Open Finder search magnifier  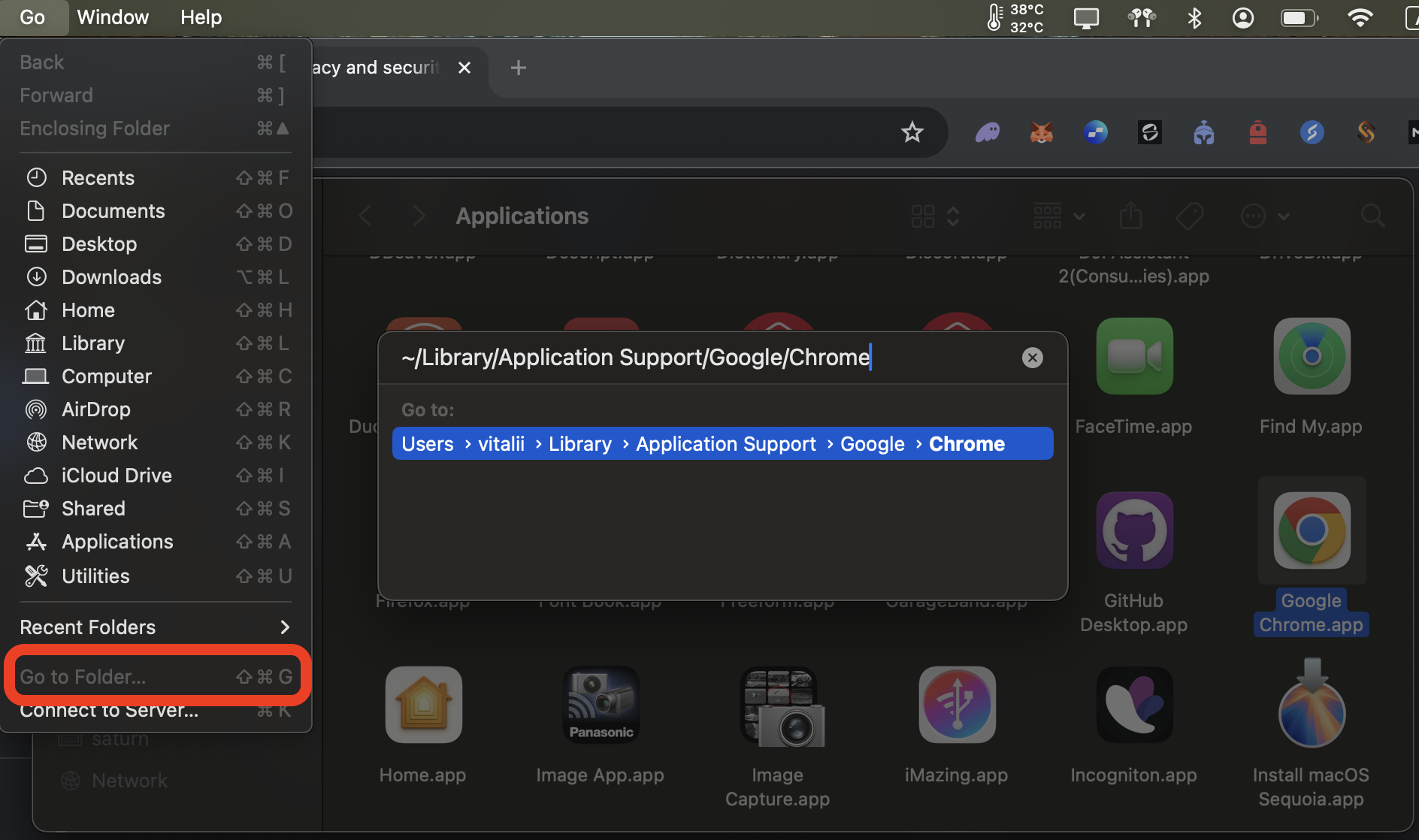(1372, 216)
